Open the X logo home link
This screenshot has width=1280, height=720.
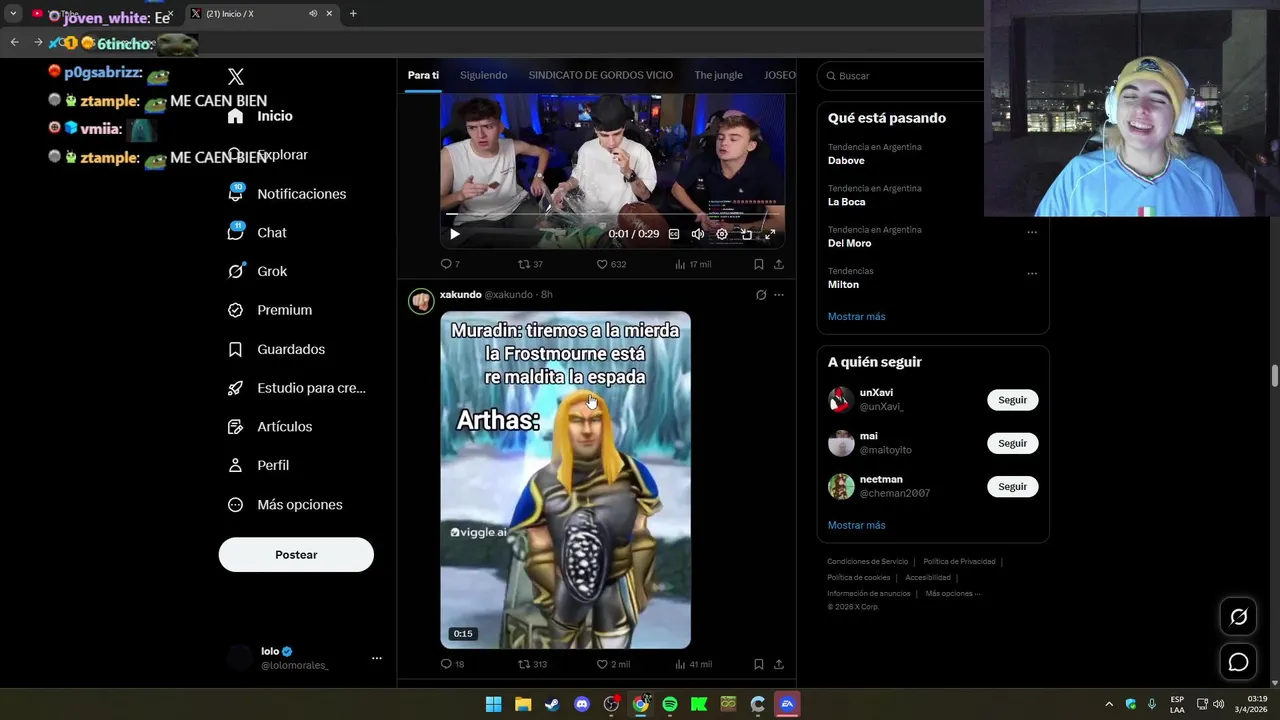pos(236,77)
